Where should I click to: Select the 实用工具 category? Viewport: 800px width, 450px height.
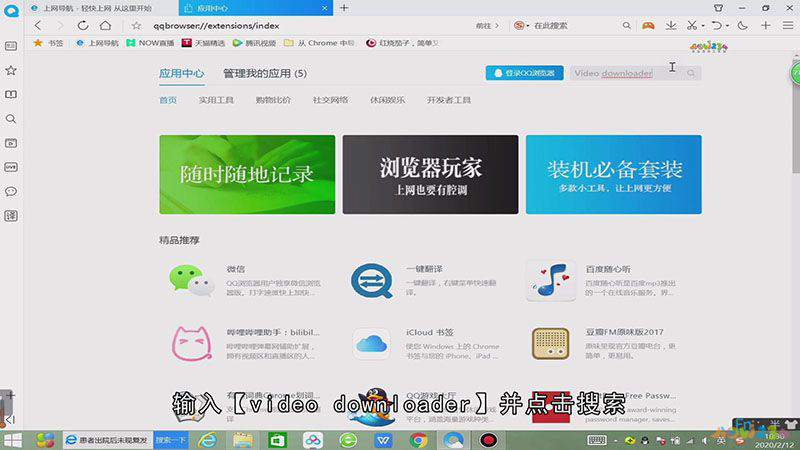216,100
